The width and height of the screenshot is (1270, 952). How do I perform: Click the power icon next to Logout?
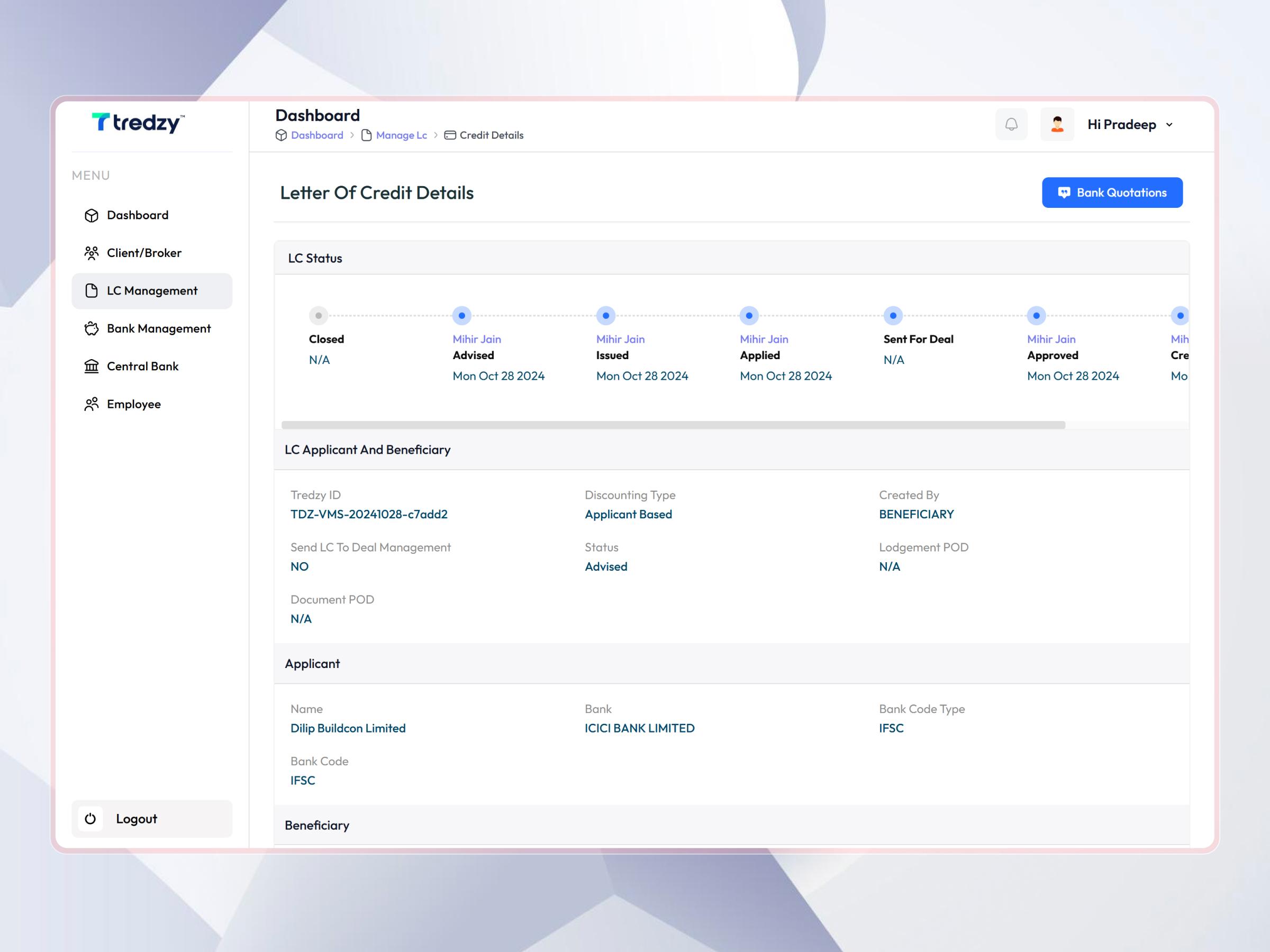tap(90, 819)
